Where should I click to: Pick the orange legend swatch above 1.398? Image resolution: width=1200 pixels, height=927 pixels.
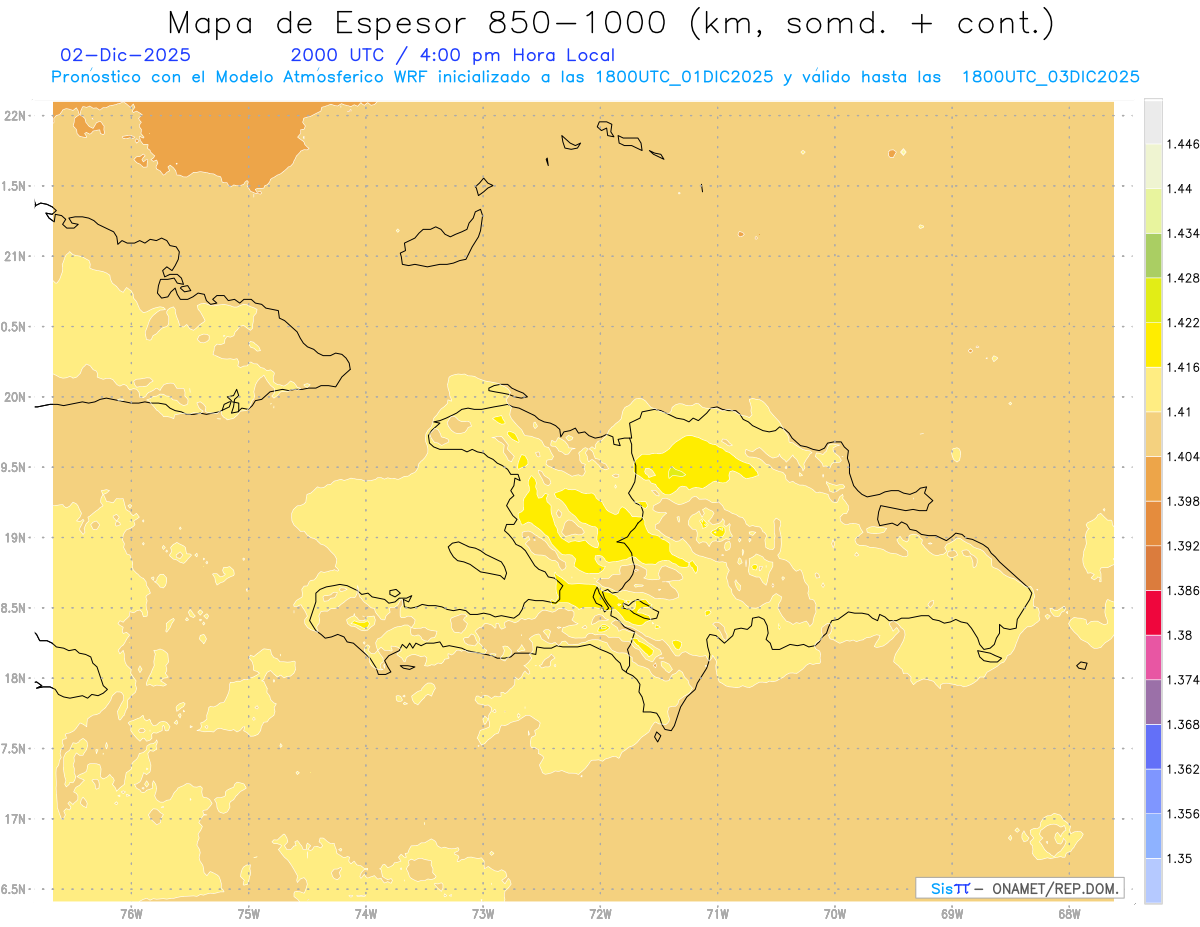click(x=1153, y=478)
